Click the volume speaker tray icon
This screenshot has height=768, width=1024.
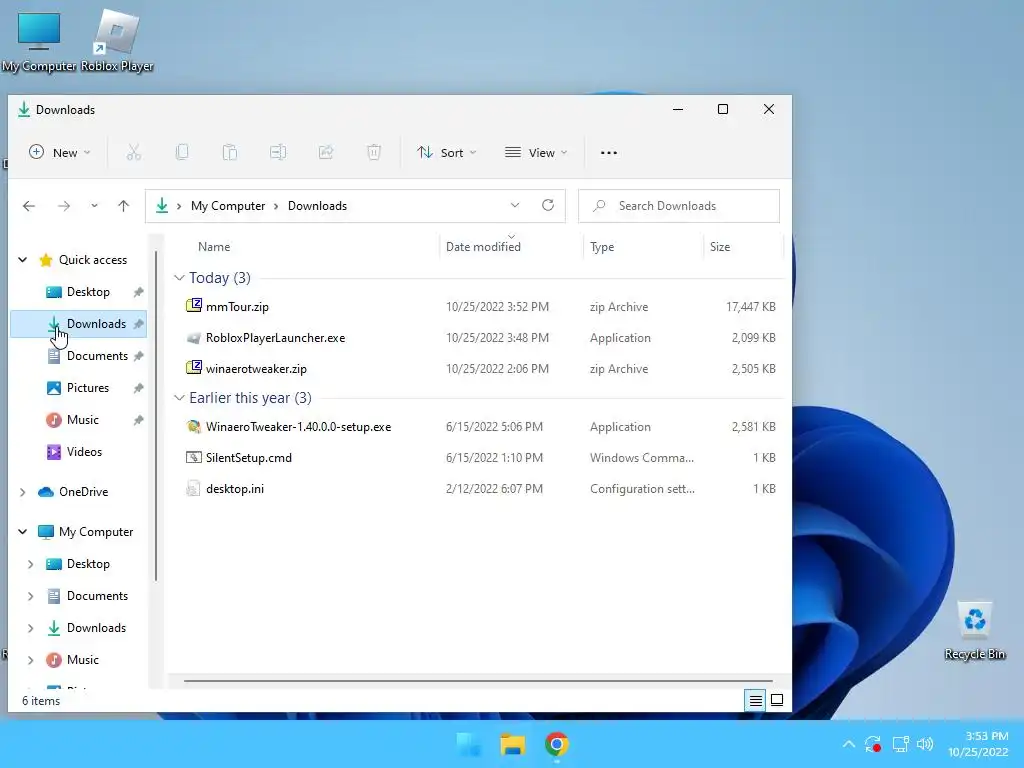[x=925, y=744]
